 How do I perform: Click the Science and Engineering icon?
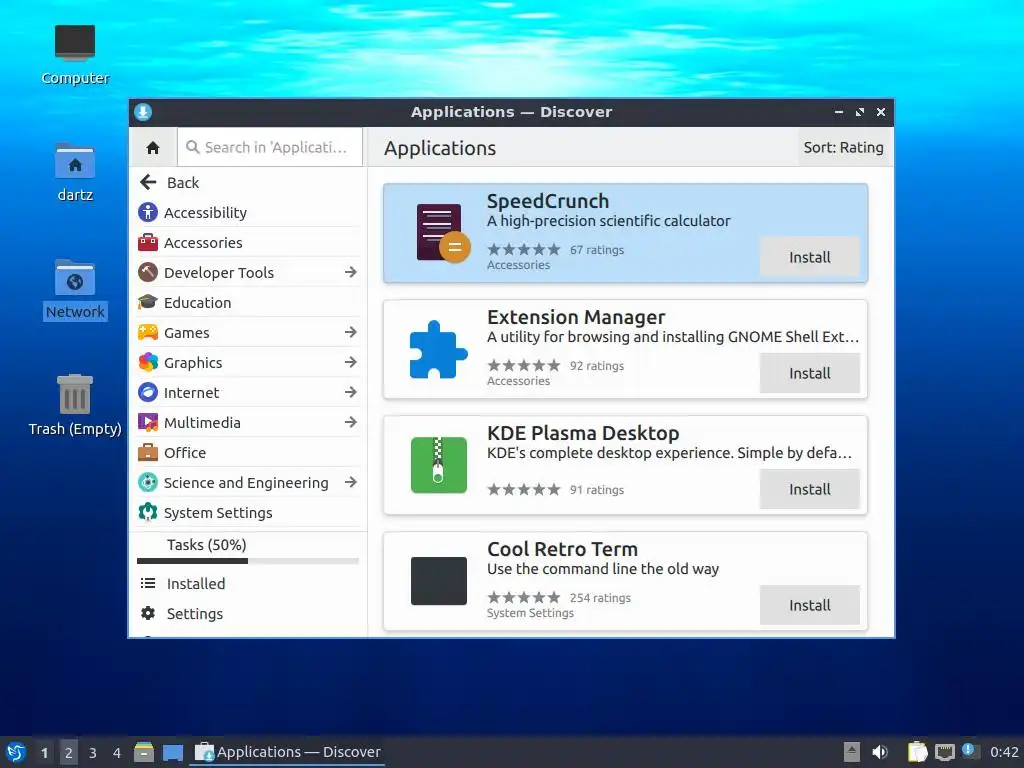[148, 483]
